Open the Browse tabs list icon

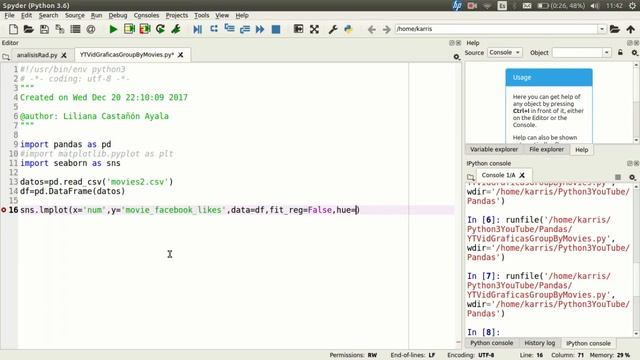point(75,29)
